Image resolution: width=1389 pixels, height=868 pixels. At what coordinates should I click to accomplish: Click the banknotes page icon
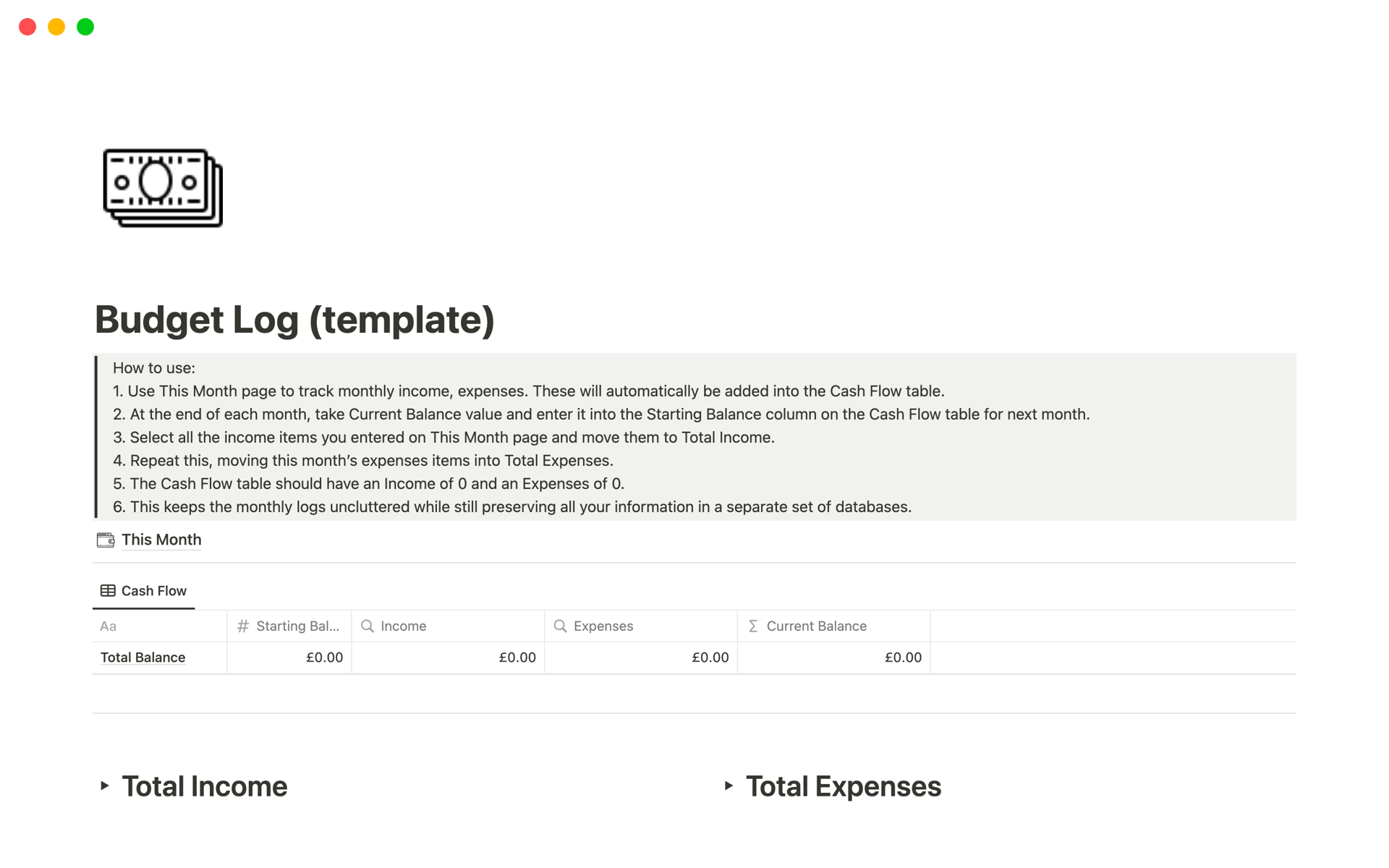[163, 188]
